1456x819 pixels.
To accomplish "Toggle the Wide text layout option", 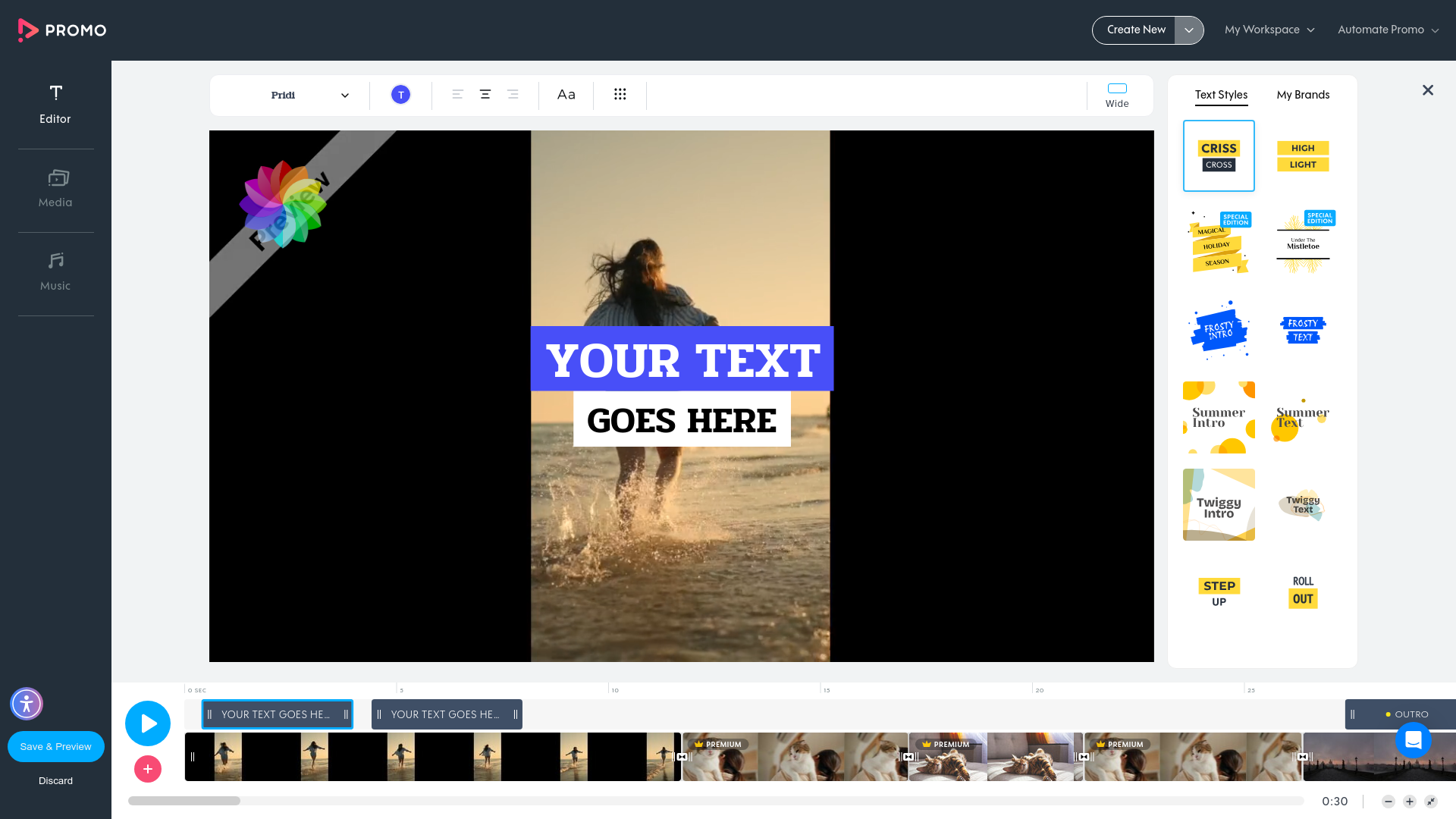I will [1116, 94].
